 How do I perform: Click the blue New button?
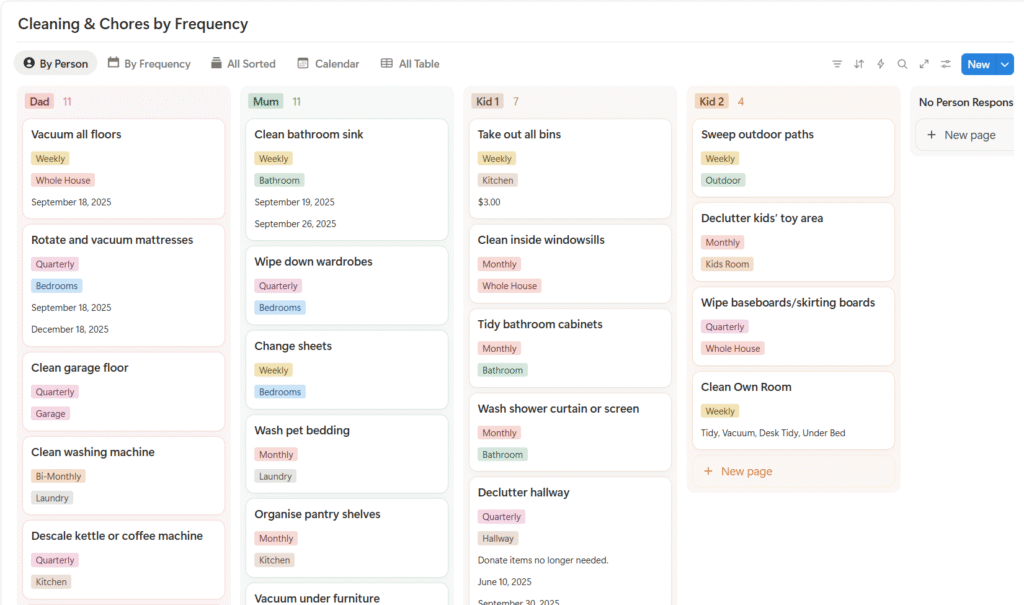[x=978, y=64]
